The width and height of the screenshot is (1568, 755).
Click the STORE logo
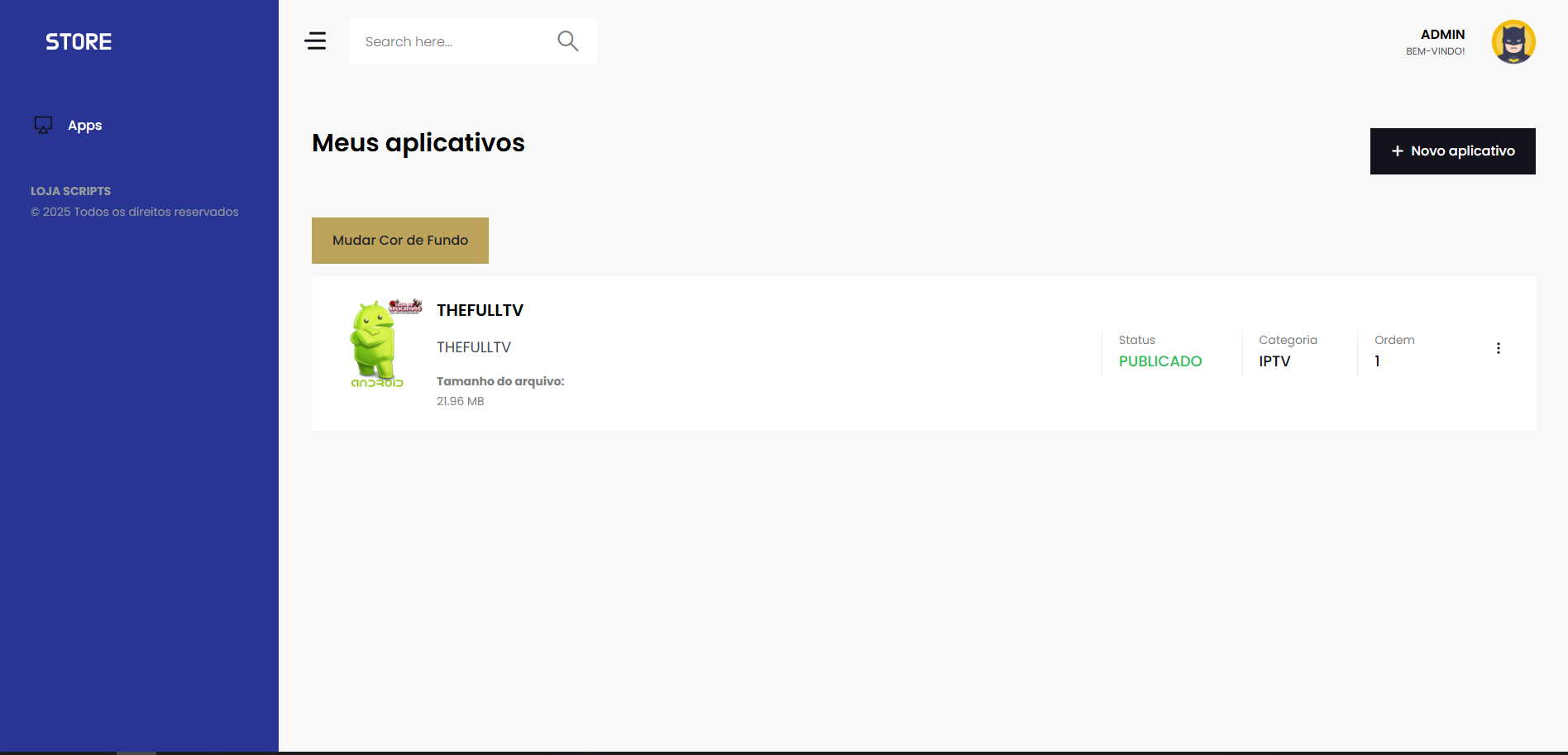point(79,42)
